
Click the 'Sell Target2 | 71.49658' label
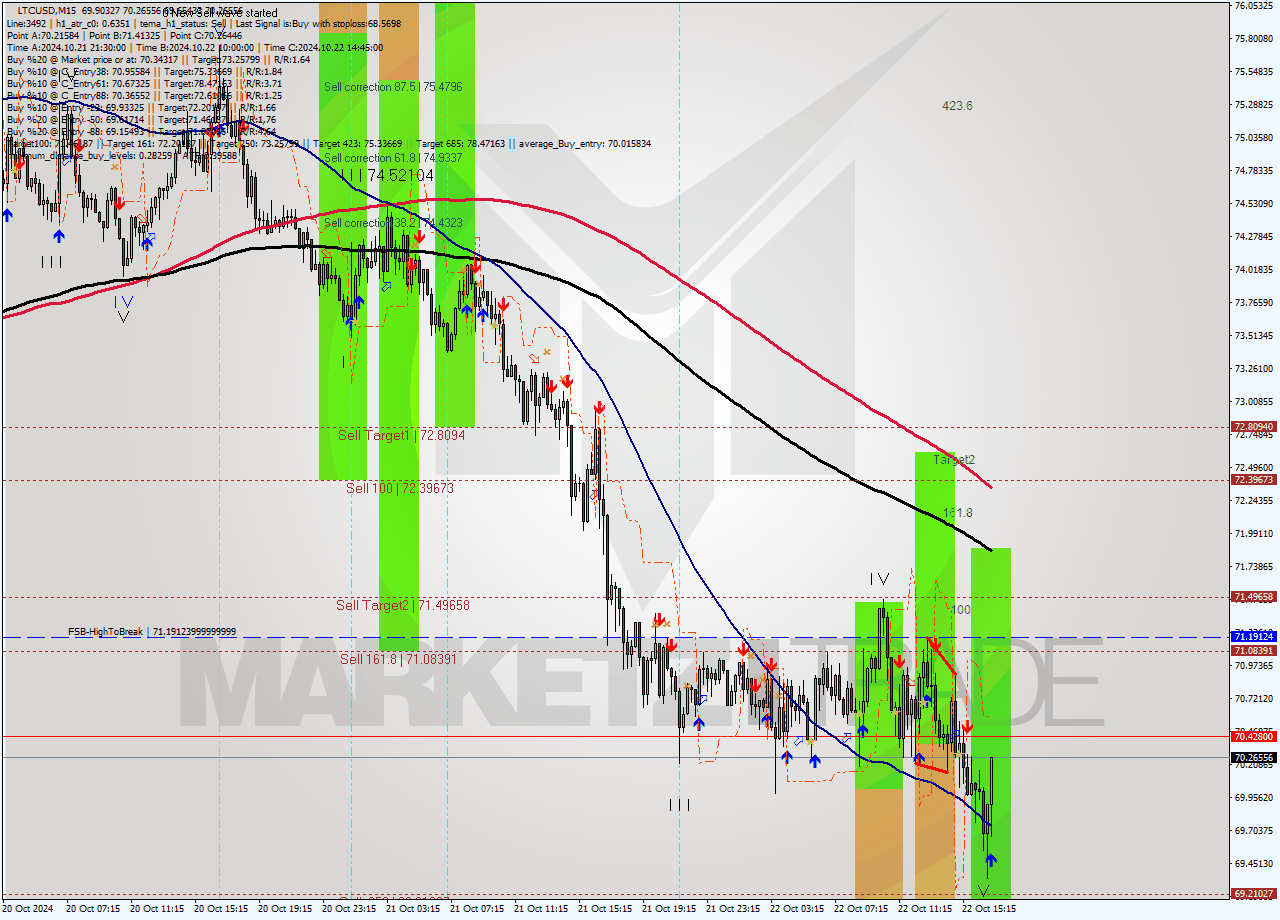pyautogui.click(x=403, y=605)
